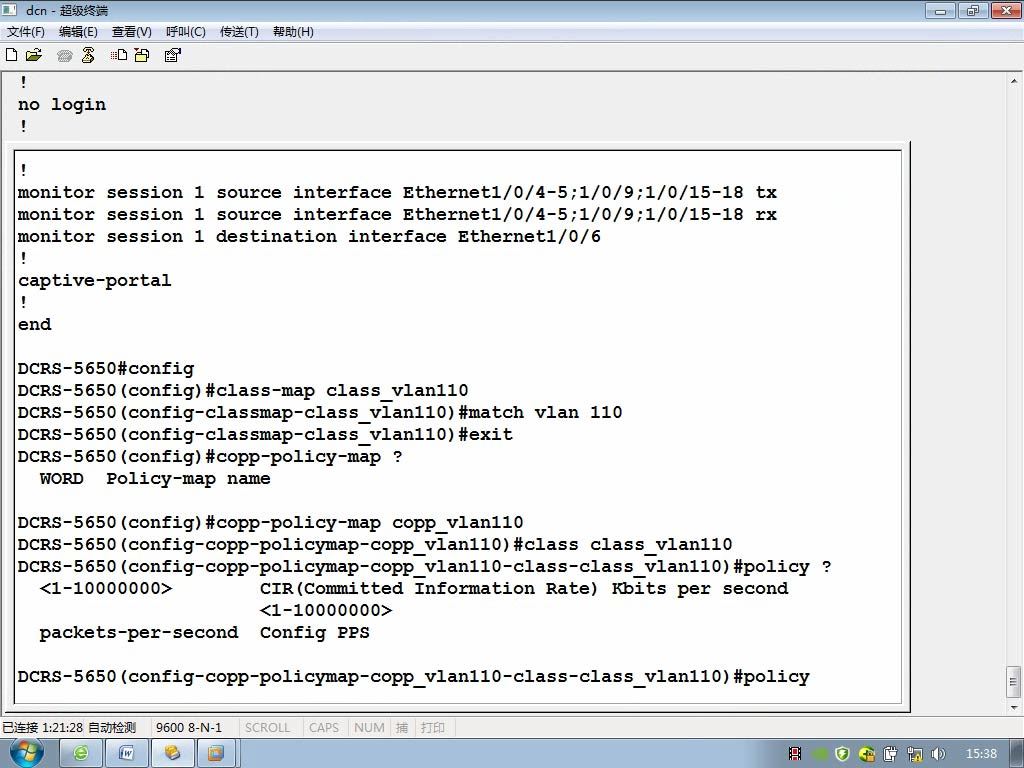The width and height of the screenshot is (1024, 768).
Task: Open the 帮助(H) menu
Action: 293,31
